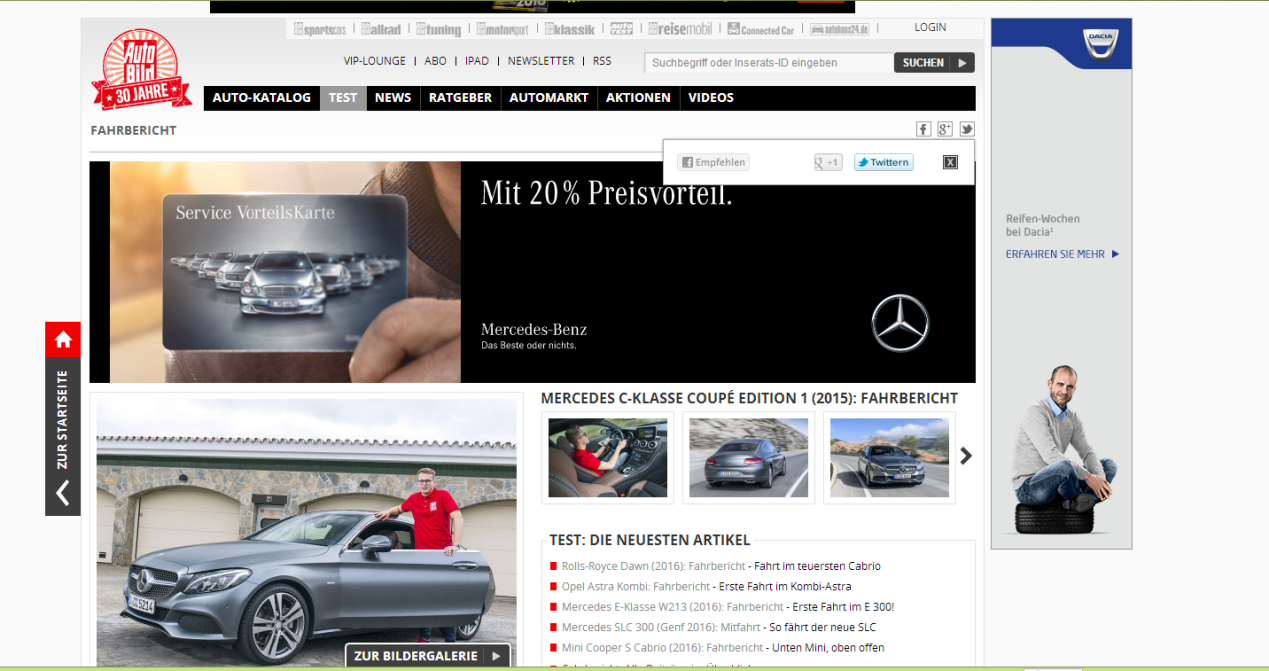This screenshot has height=671, width=1269.
Task: Open the klassik sister site logo
Action: (x=570, y=29)
